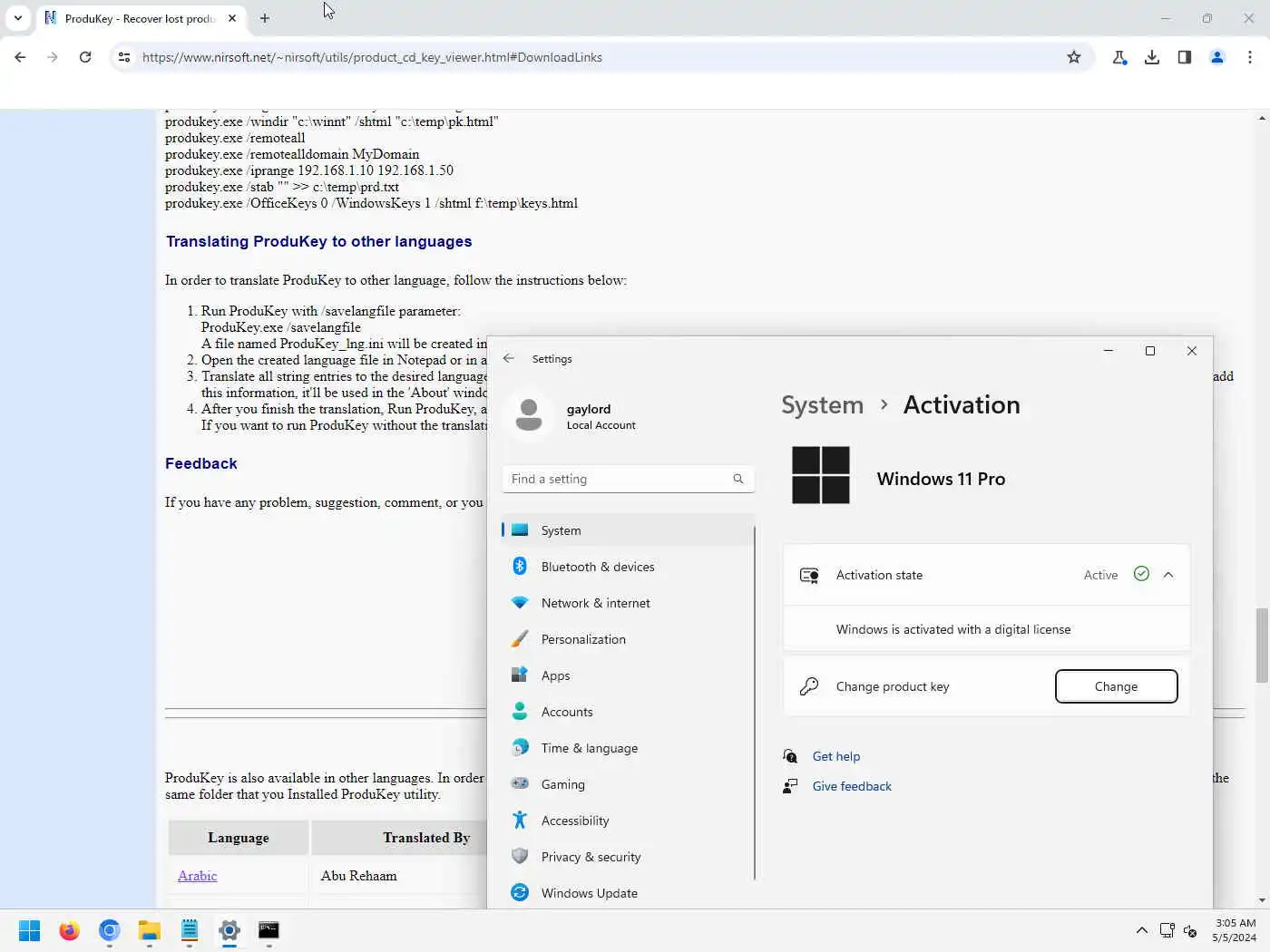The image size is (1270, 952).
Task: Open Accounts settings
Action: 628,712
